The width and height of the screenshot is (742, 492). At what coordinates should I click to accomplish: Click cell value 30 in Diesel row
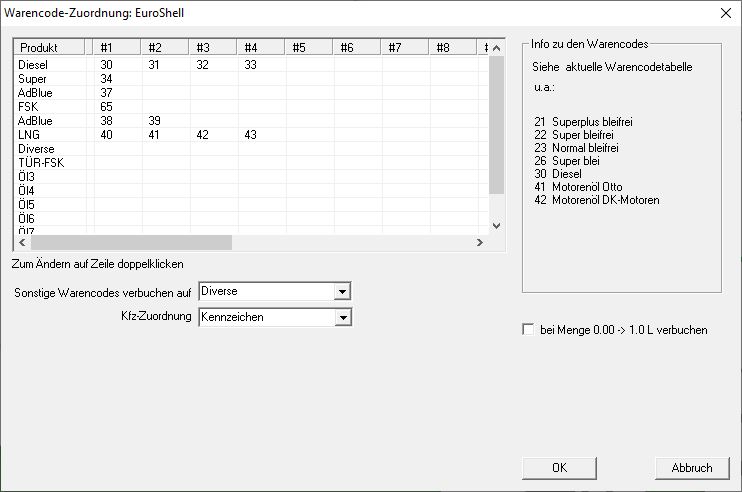(x=106, y=65)
